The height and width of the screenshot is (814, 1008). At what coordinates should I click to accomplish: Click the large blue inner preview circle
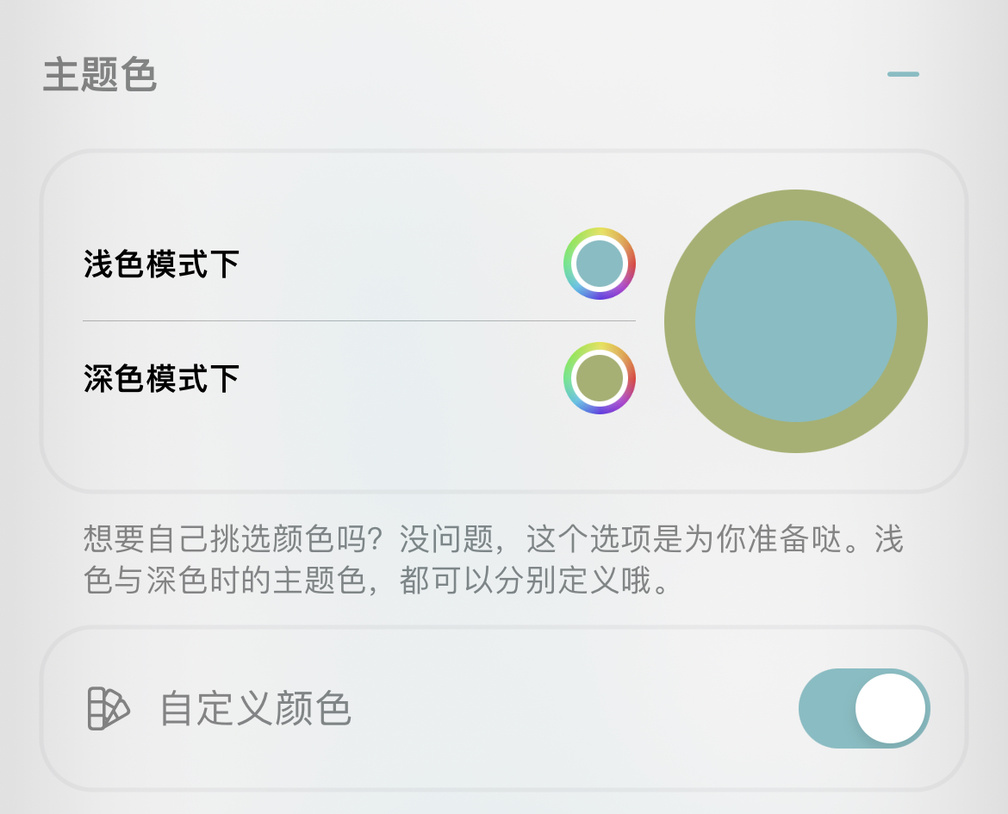tap(795, 321)
